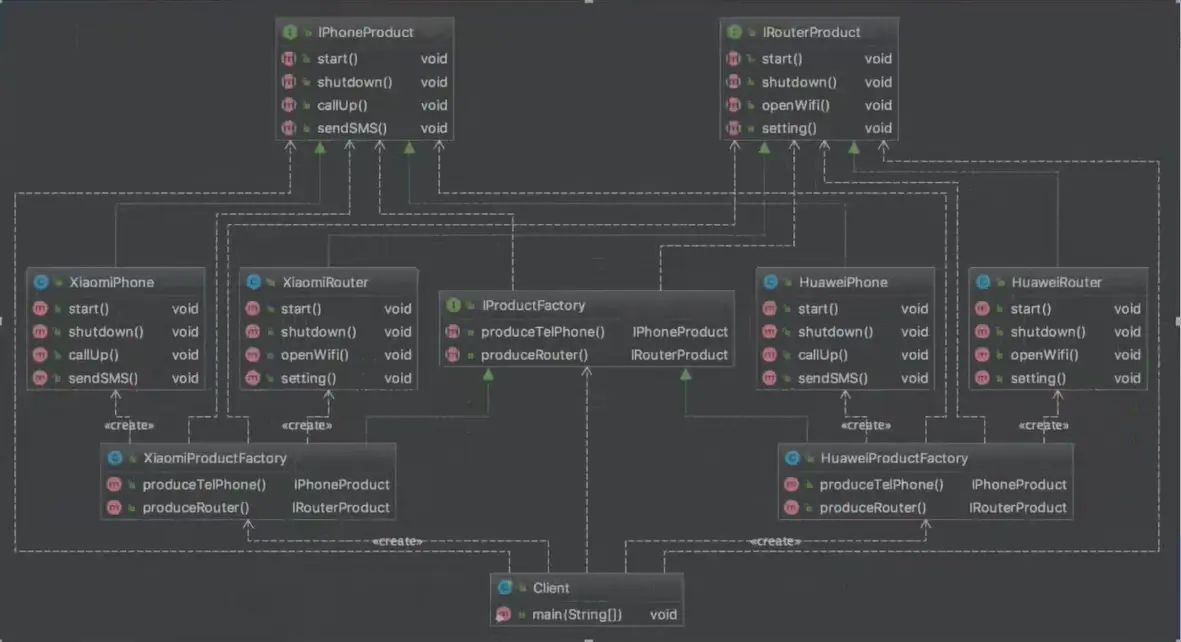This screenshot has height=642, width=1181.
Task: Click shutdown() method name in XiaomiPhone
Action: pos(106,332)
